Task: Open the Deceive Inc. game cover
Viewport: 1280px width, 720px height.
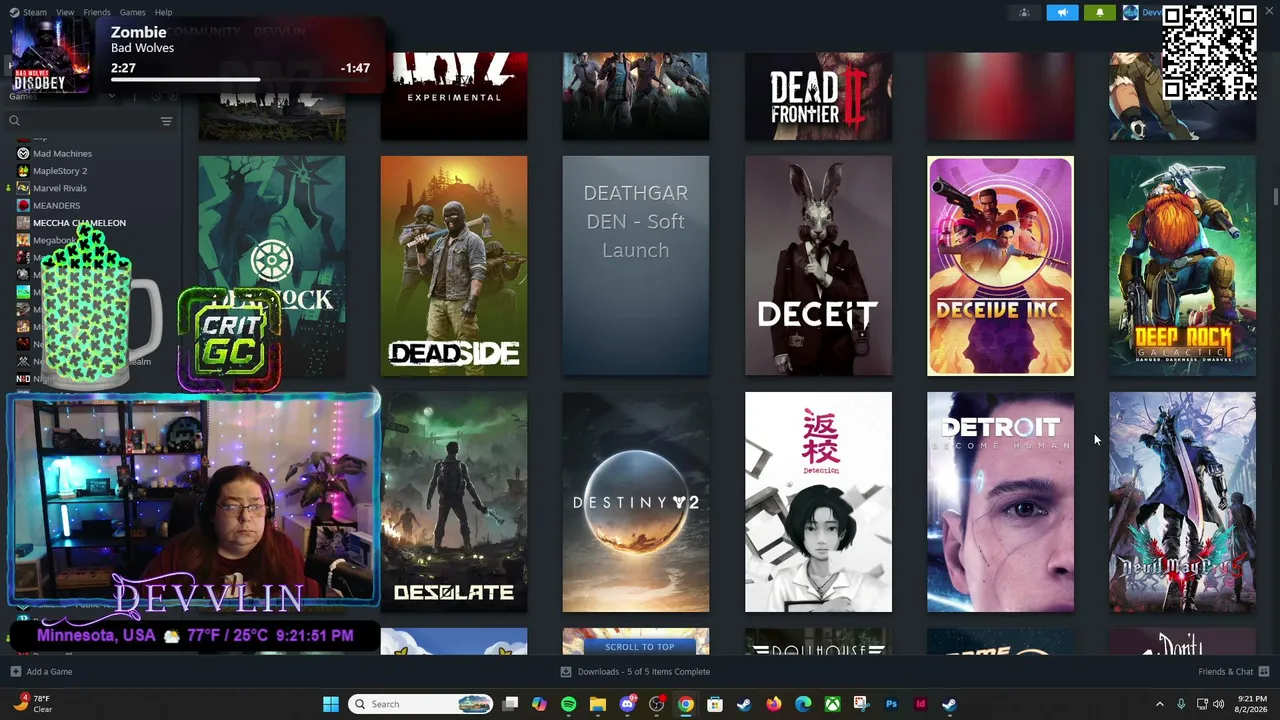Action: 1000,266
